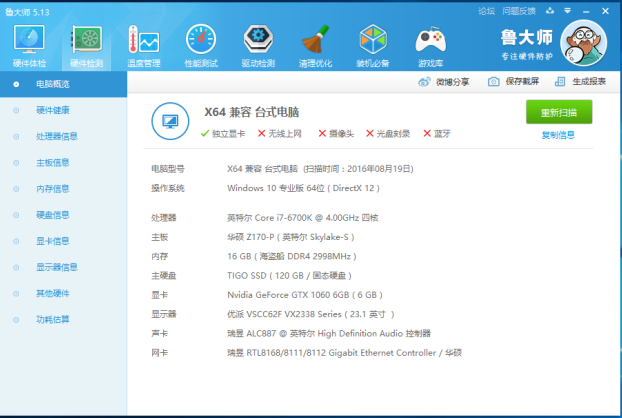Viewport: 622px width, 418px height.
Task: Click Nvidia GeForce GTX 1060 text
Action: point(305,295)
